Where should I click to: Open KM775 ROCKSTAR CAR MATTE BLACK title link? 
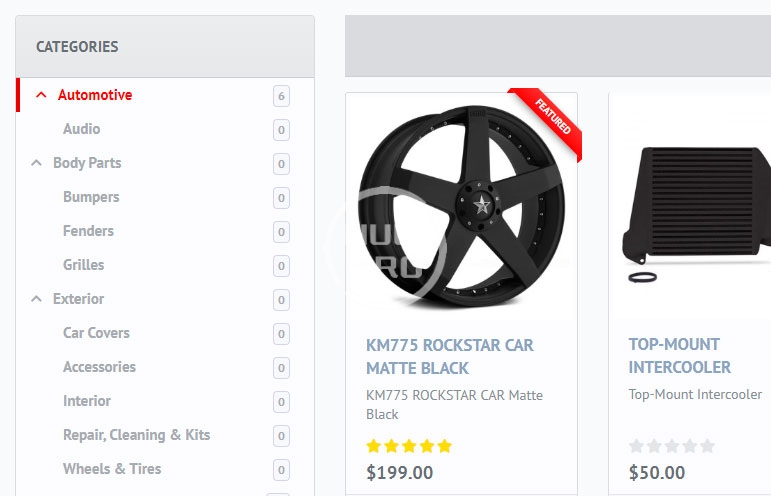pos(450,356)
